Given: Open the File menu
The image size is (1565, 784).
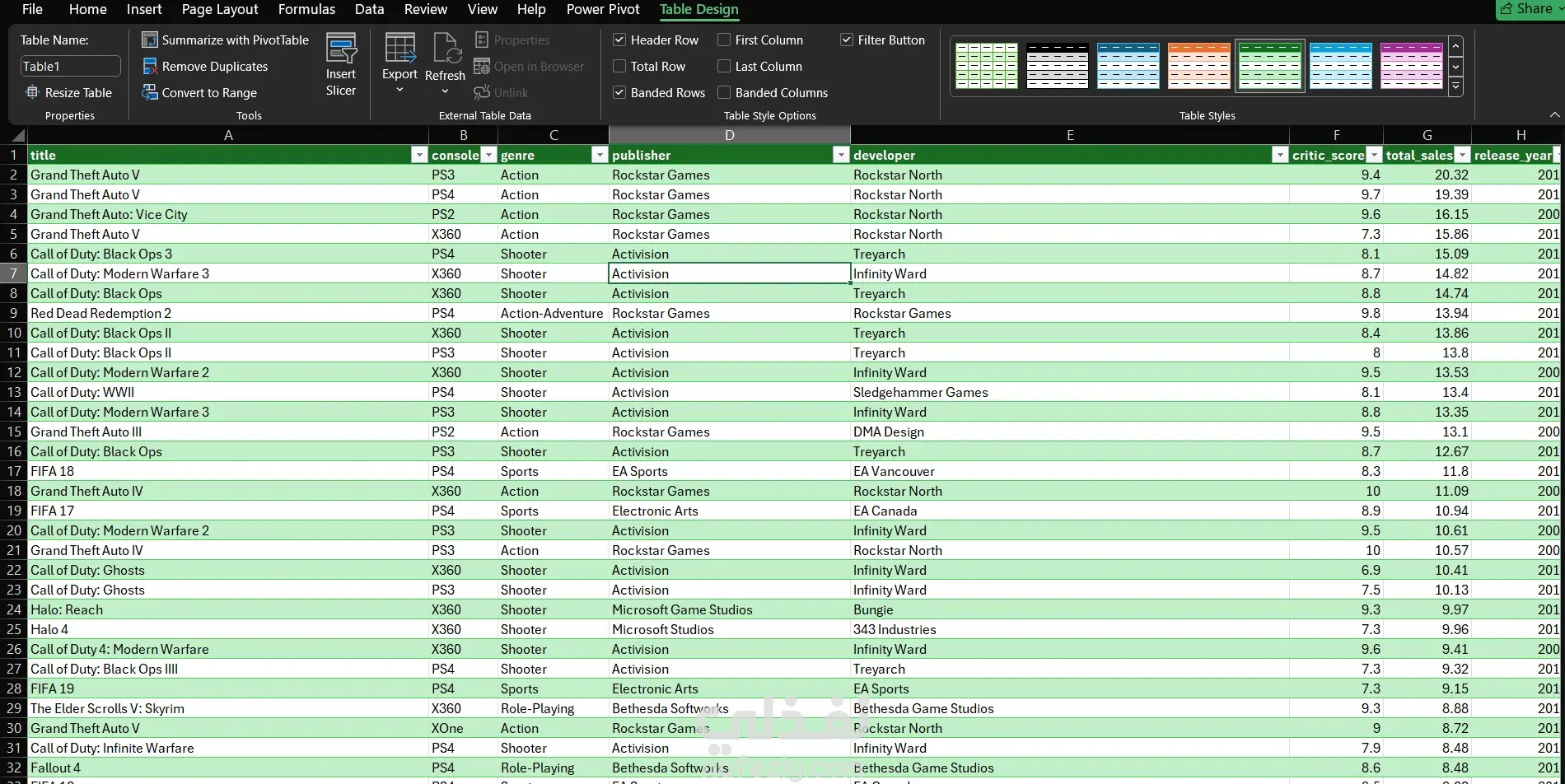Looking at the screenshot, I should [32, 9].
